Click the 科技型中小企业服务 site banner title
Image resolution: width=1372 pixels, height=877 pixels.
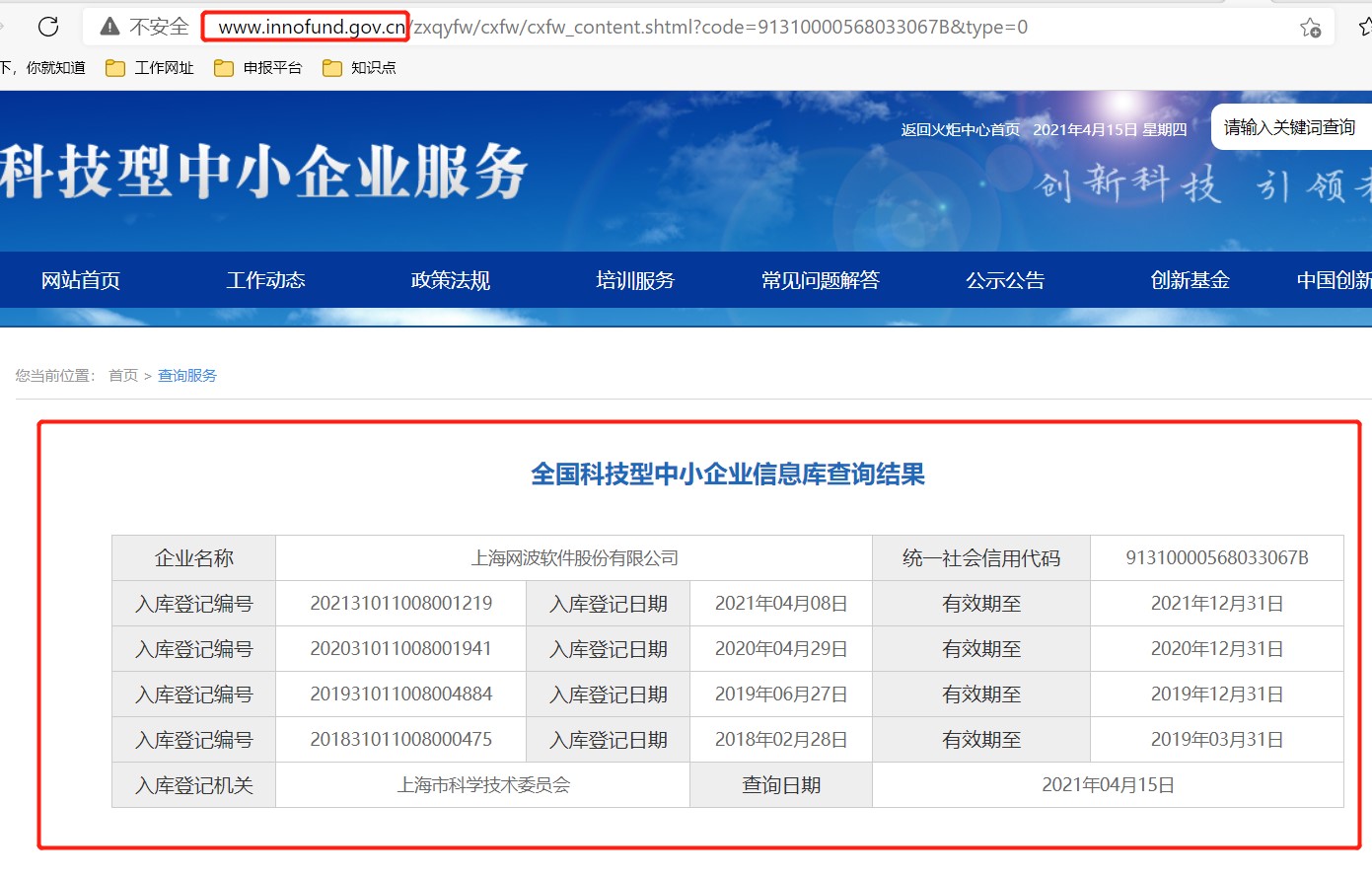(264, 172)
